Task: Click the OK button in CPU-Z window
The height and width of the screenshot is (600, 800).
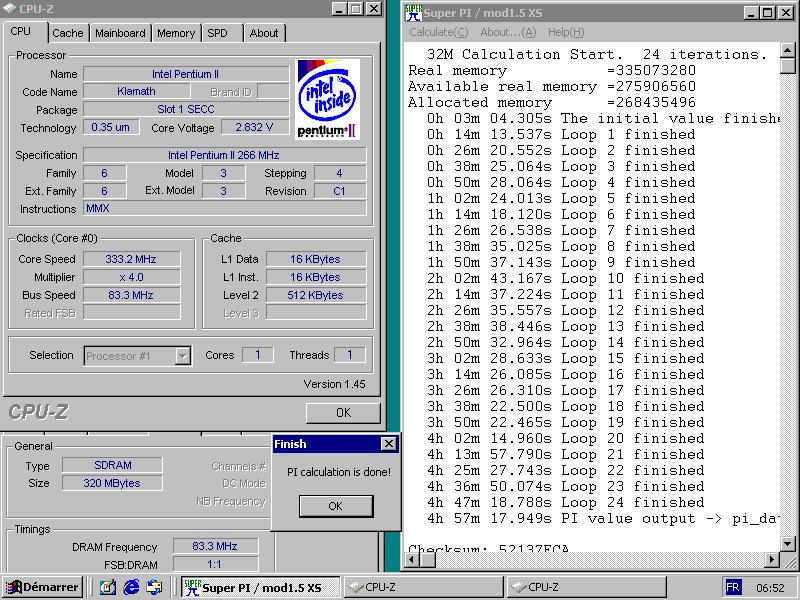Action: 343,413
